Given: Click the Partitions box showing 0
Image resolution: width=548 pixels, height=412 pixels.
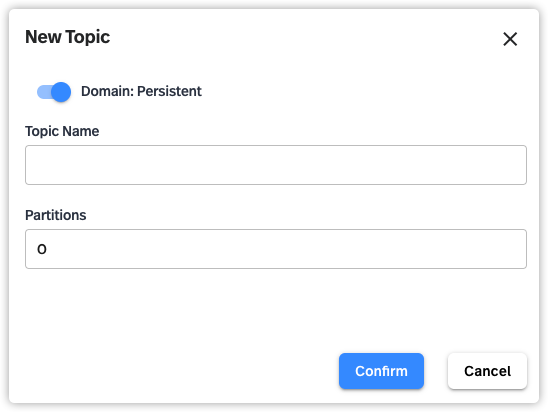Looking at the screenshot, I should pyautogui.click(x=276, y=249).
